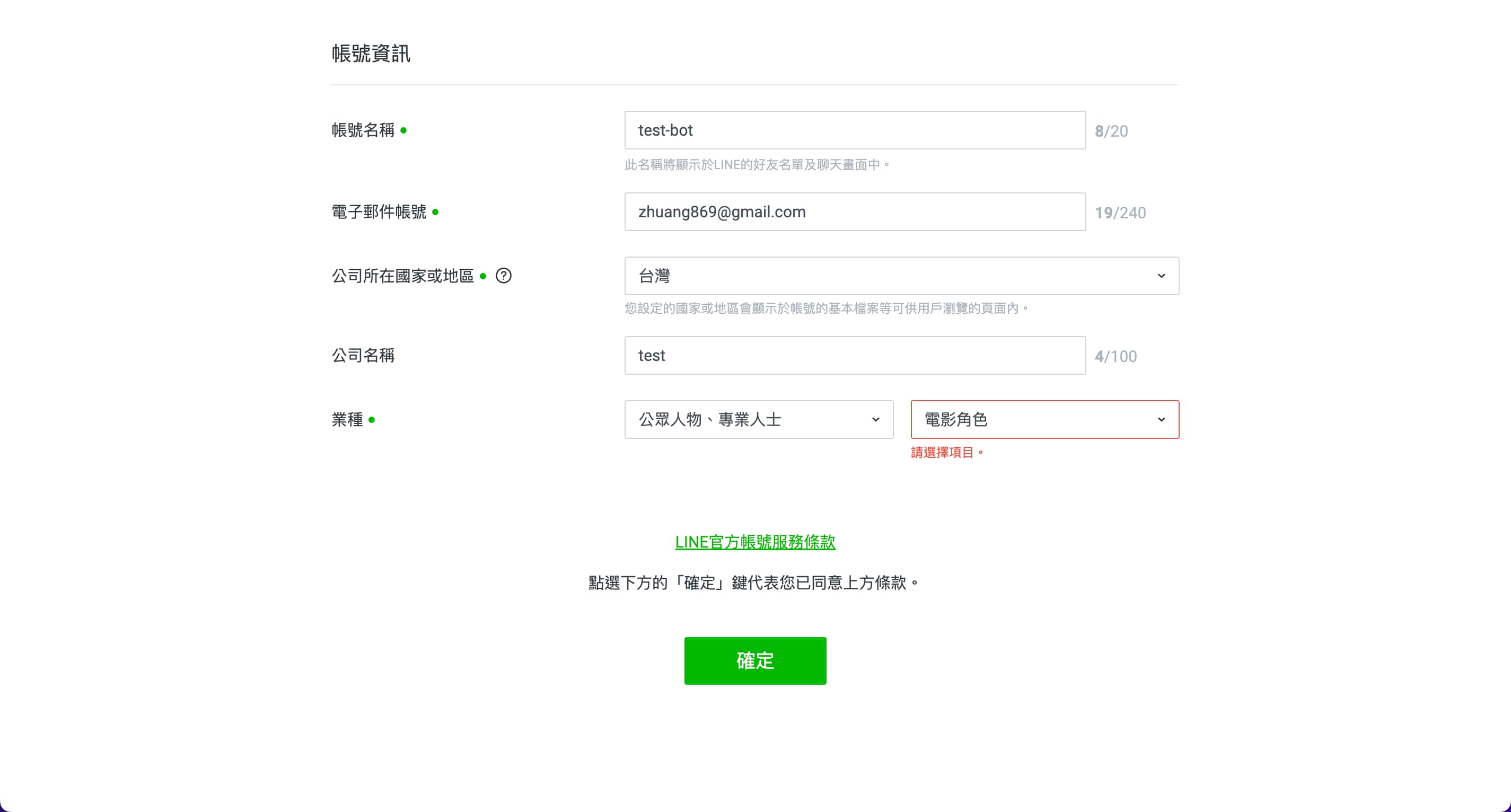Click the 公司所在國家或地區 label text
The height and width of the screenshot is (812, 1511).
[x=403, y=276]
